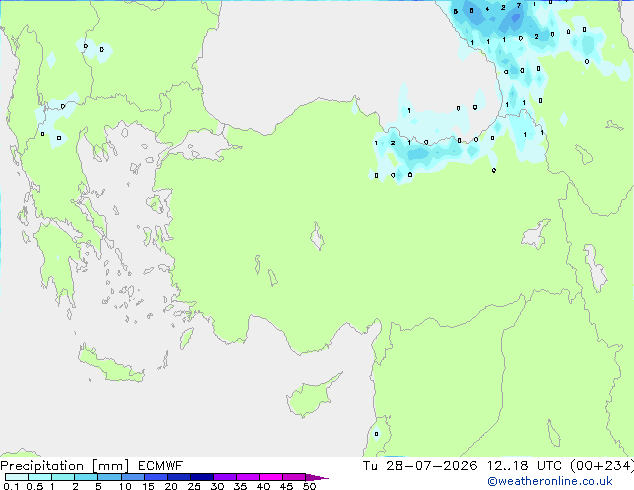Select the 1–2 mm legend color box
The height and width of the screenshot is (490, 634).
point(63,477)
